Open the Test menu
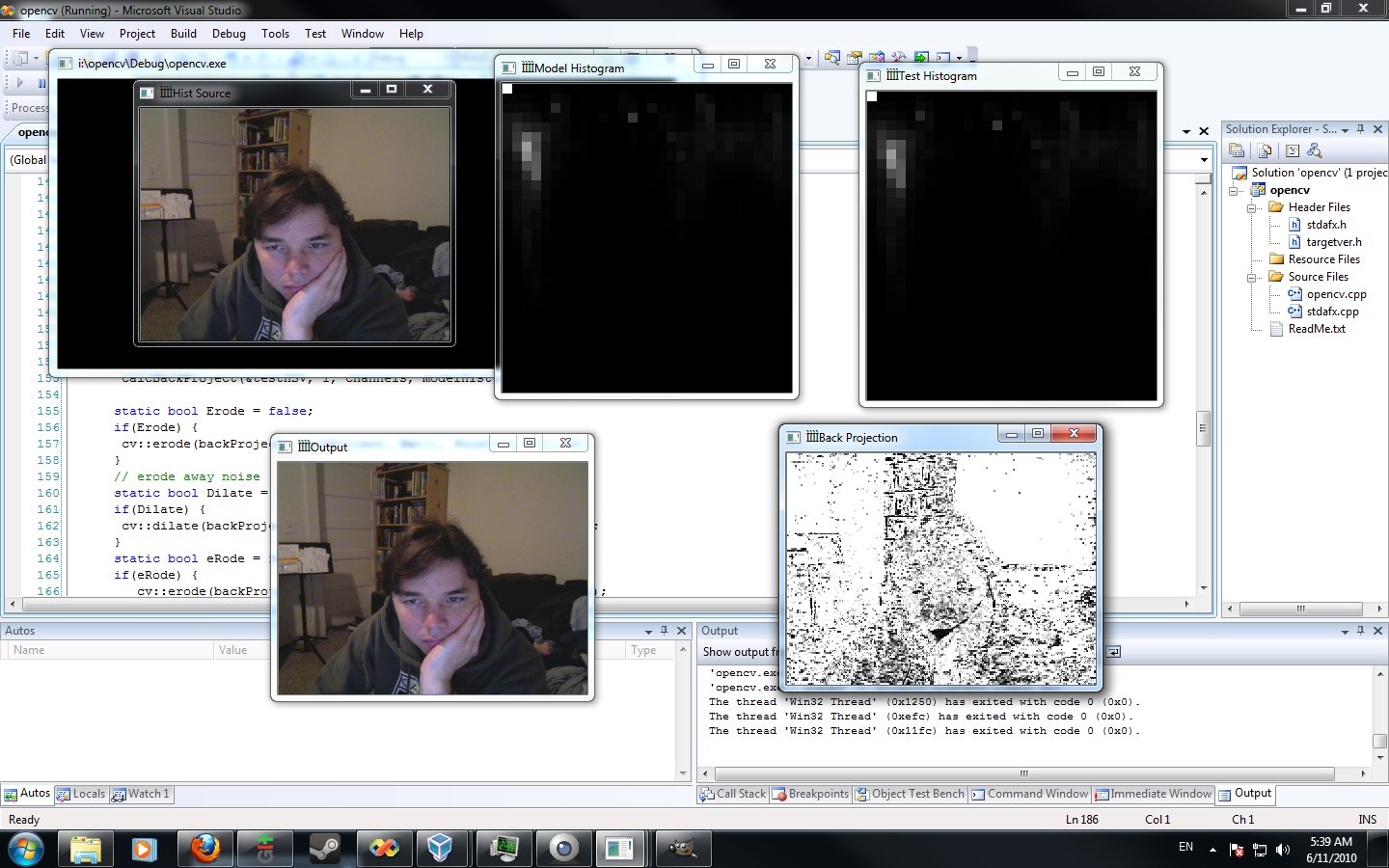Screen dimensions: 1389x868 click(x=315, y=33)
